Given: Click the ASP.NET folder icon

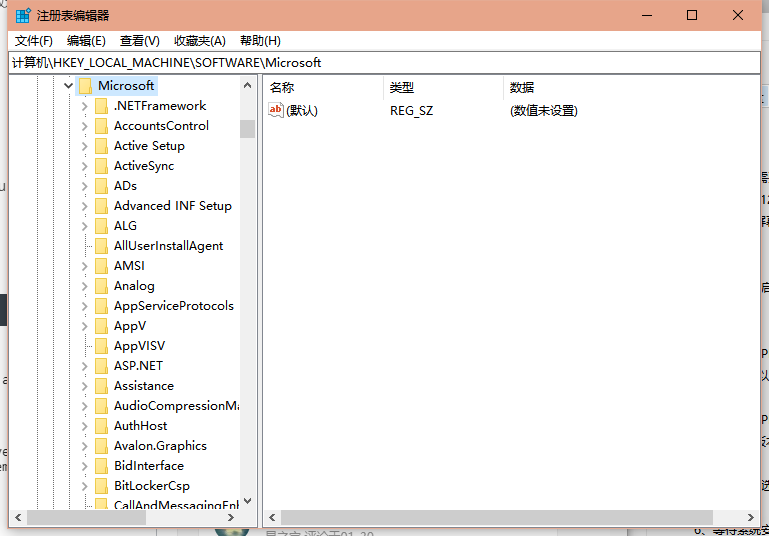Looking at the screenshot, I should pyautogui.click(x=101, y=366).
